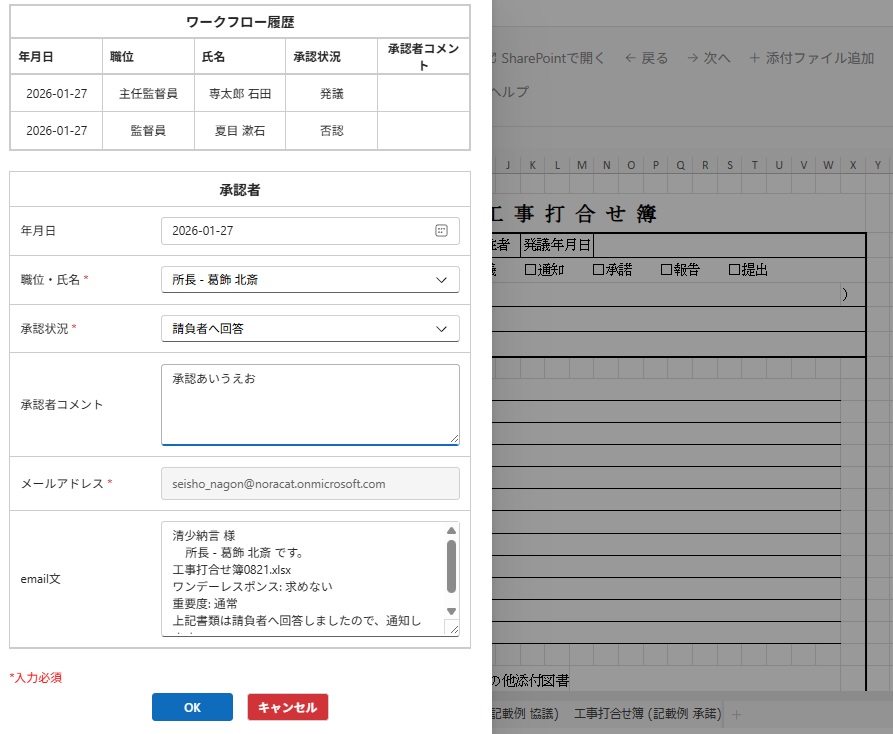Viewport: 893px width, 734px height.
Task: Click down arrow of email文 scrollbar
Action: pyautogui.click(x=451, y=611)
